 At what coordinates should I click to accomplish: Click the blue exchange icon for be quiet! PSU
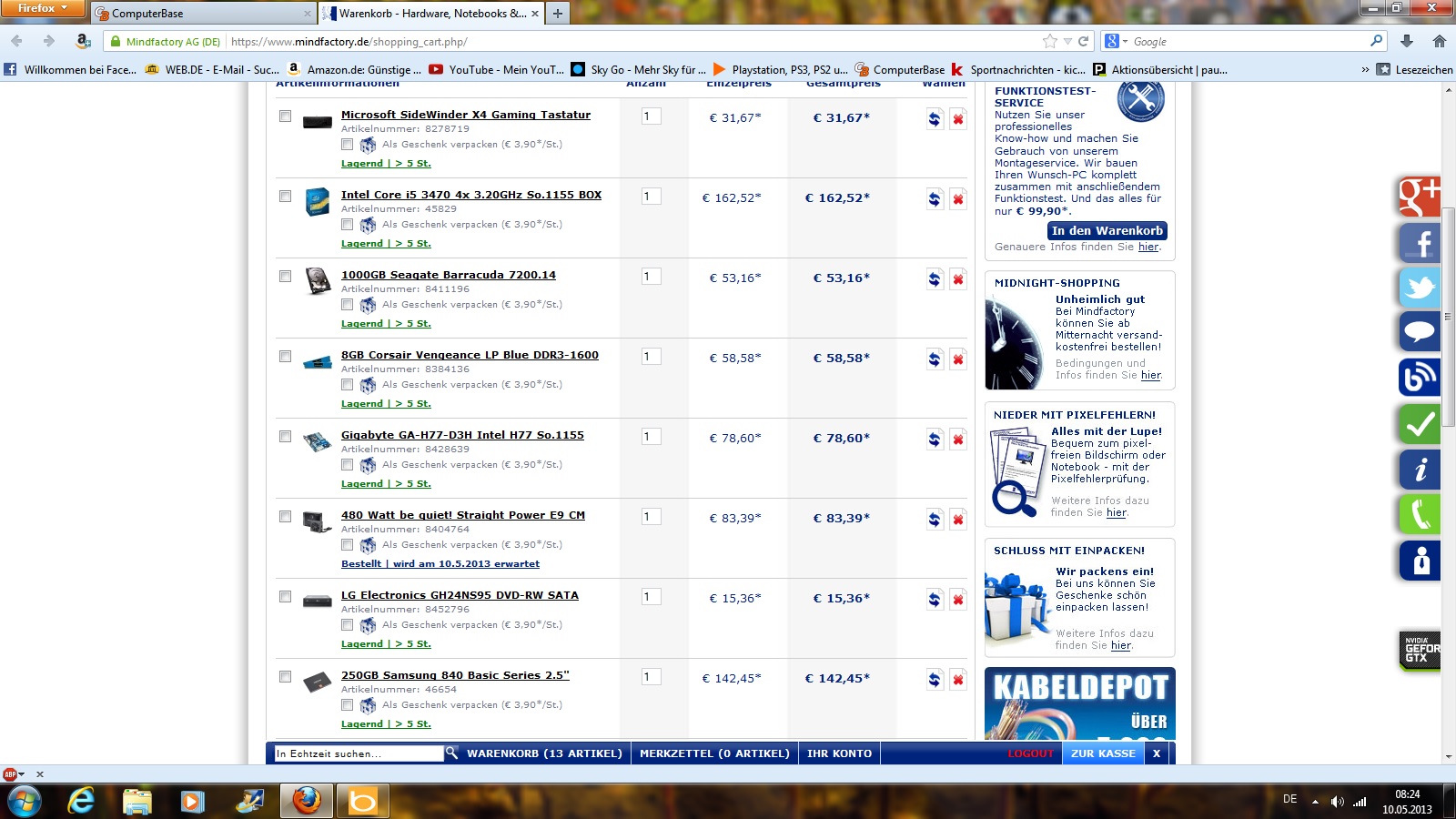pos(935,520)
